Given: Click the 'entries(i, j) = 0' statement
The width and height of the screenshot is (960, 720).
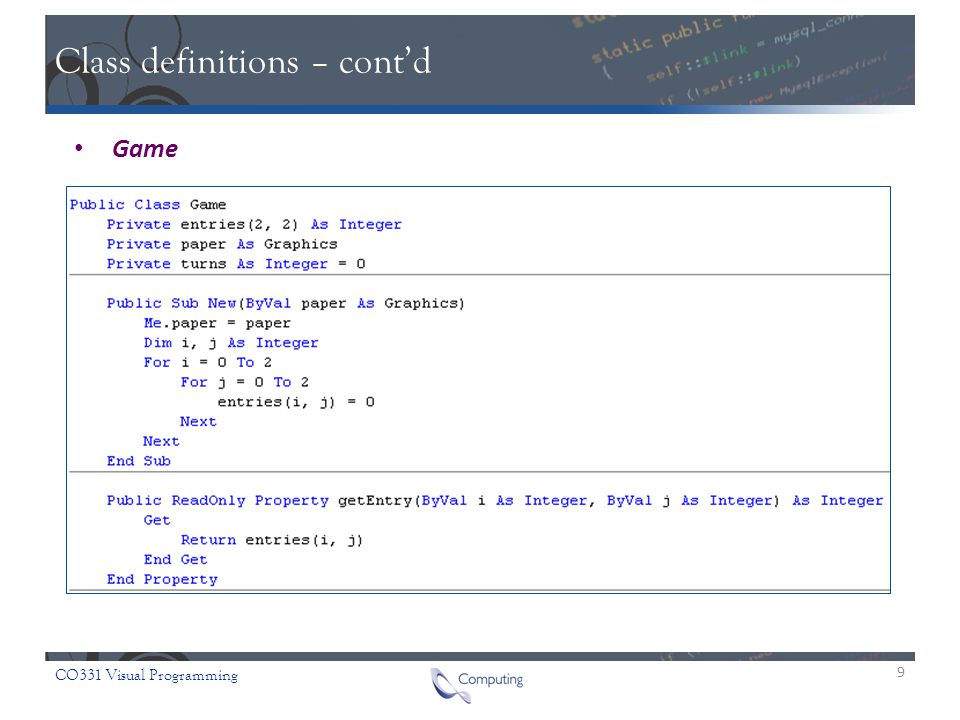Looking at the screenshot, I should click(296, 402).
